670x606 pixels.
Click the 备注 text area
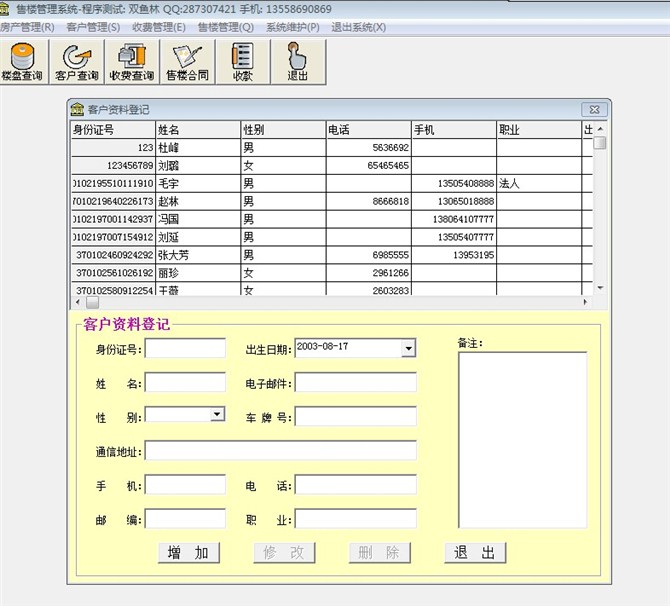pyautogui.click(x=522, y=438)
